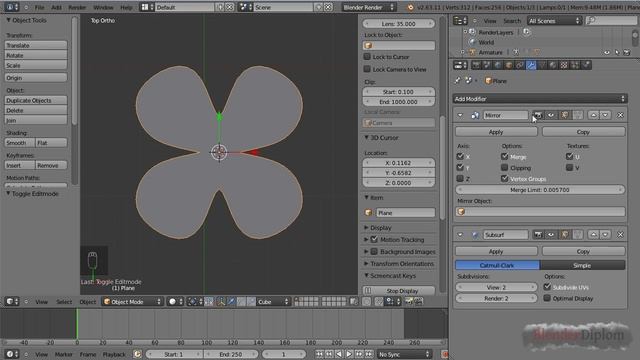The width and height of the screenshot is (640, 360).
Task: Toggle the Vertex Groups checkbox
Action: (x=504, y=178)
